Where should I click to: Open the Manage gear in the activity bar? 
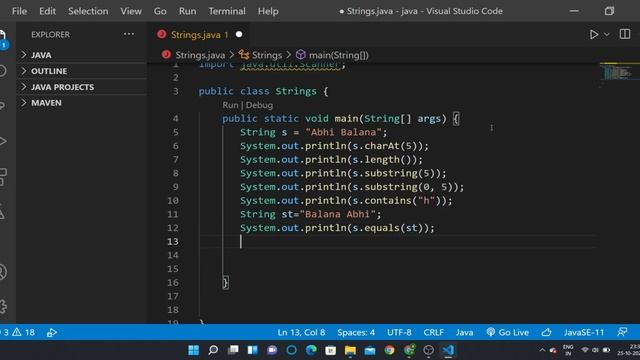coord(3,306)
